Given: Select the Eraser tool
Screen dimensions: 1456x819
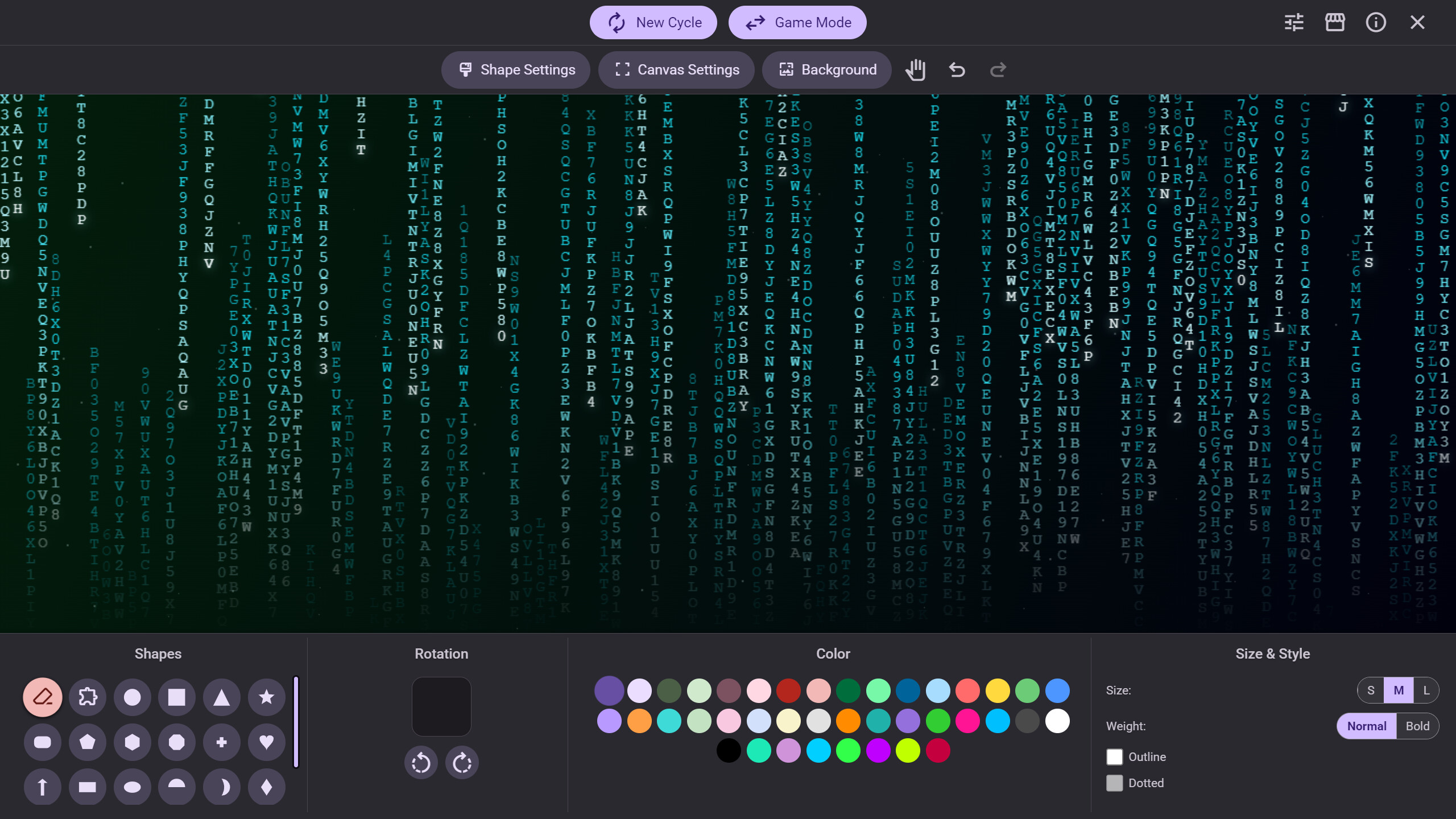Looking at the screenshot, I should tap(42, 697).
